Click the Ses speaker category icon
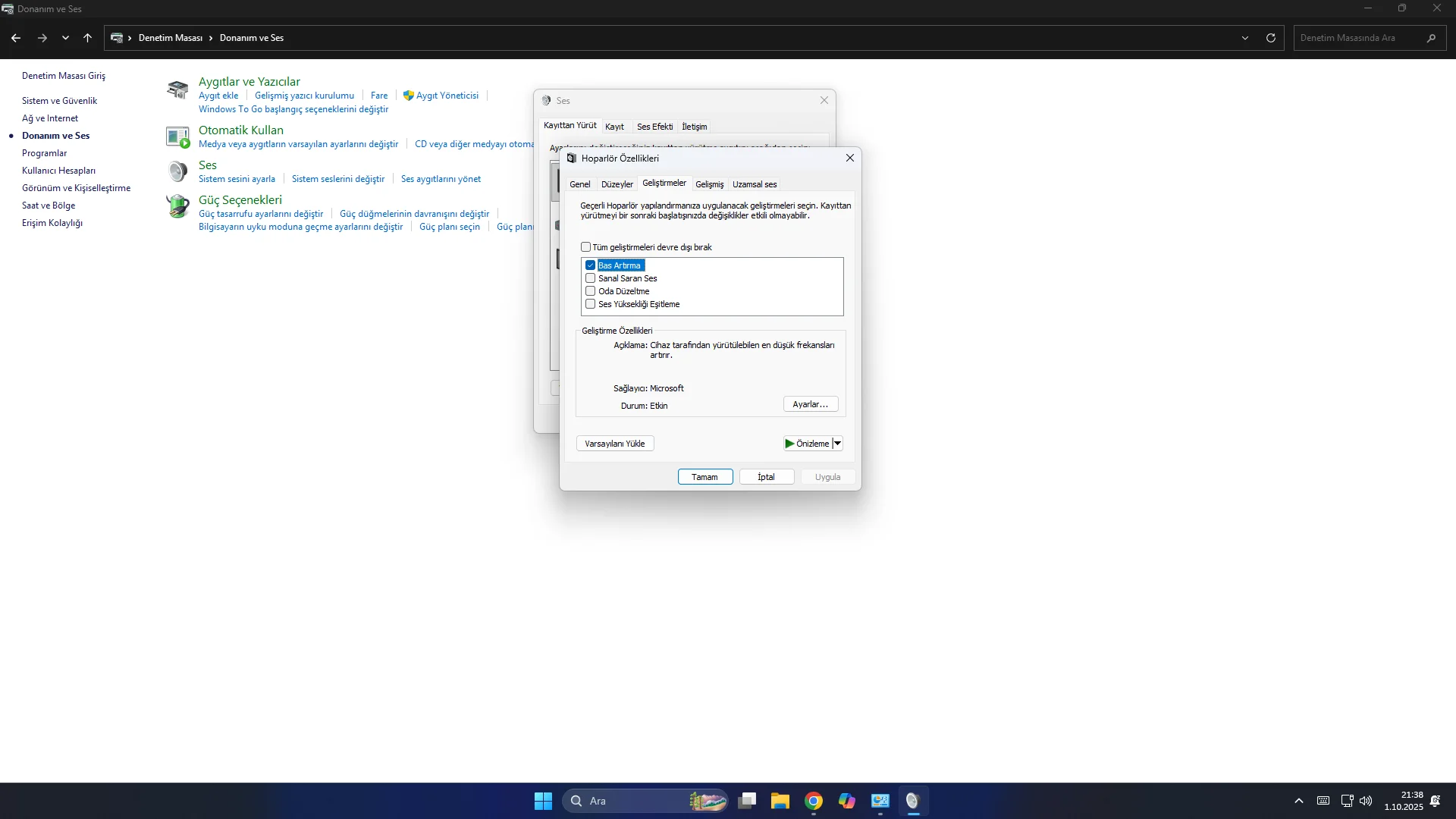This screenshot has height=819, width=1456. pos(177,171)
